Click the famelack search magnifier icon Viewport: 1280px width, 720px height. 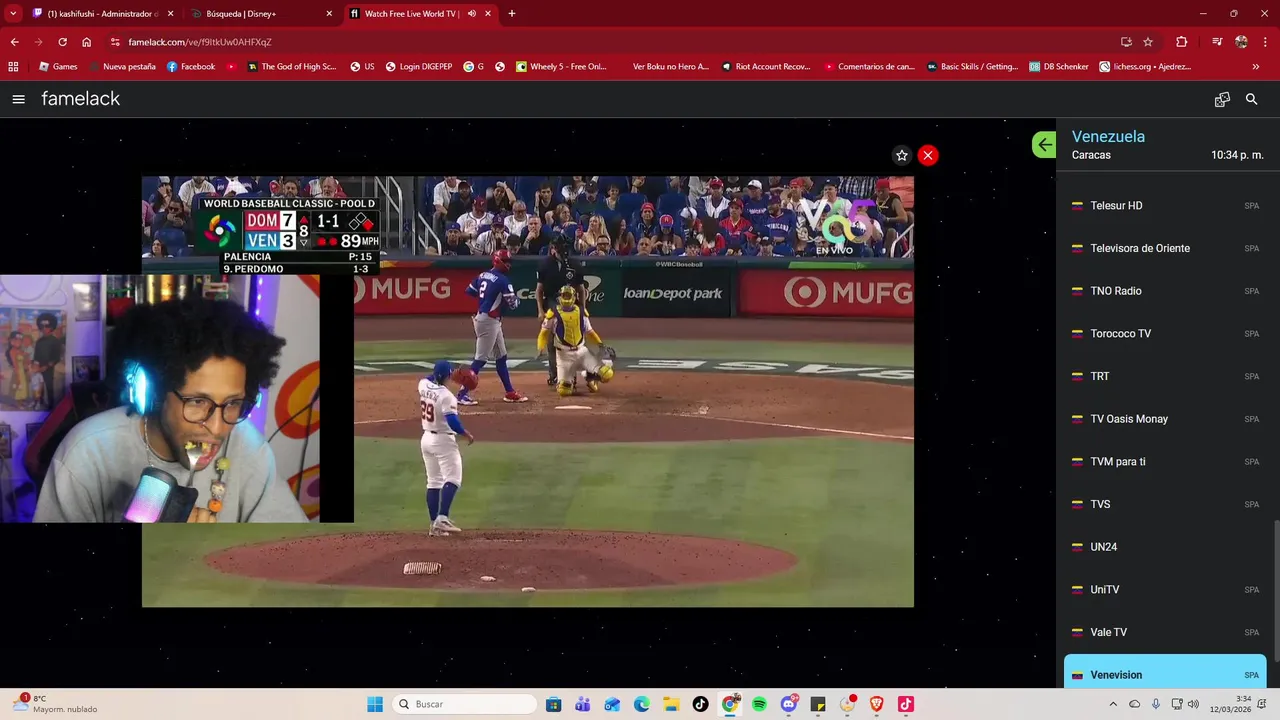pyautogui.click(x=1251, y=99)
